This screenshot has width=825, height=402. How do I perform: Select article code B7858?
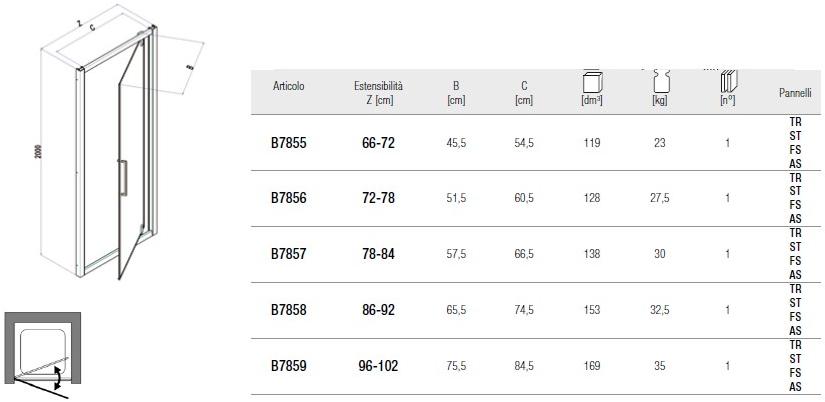pyautogui.click(x=288, y=310)
